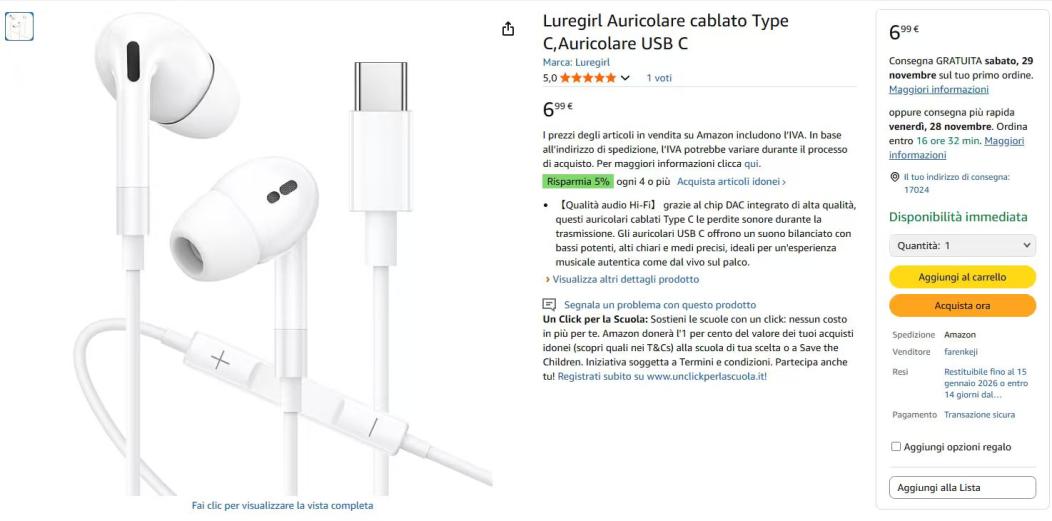The height and width of the screenshot is (521, 1052).
Task: Click the Acquista ora button
Action: (x=962, y=306)
